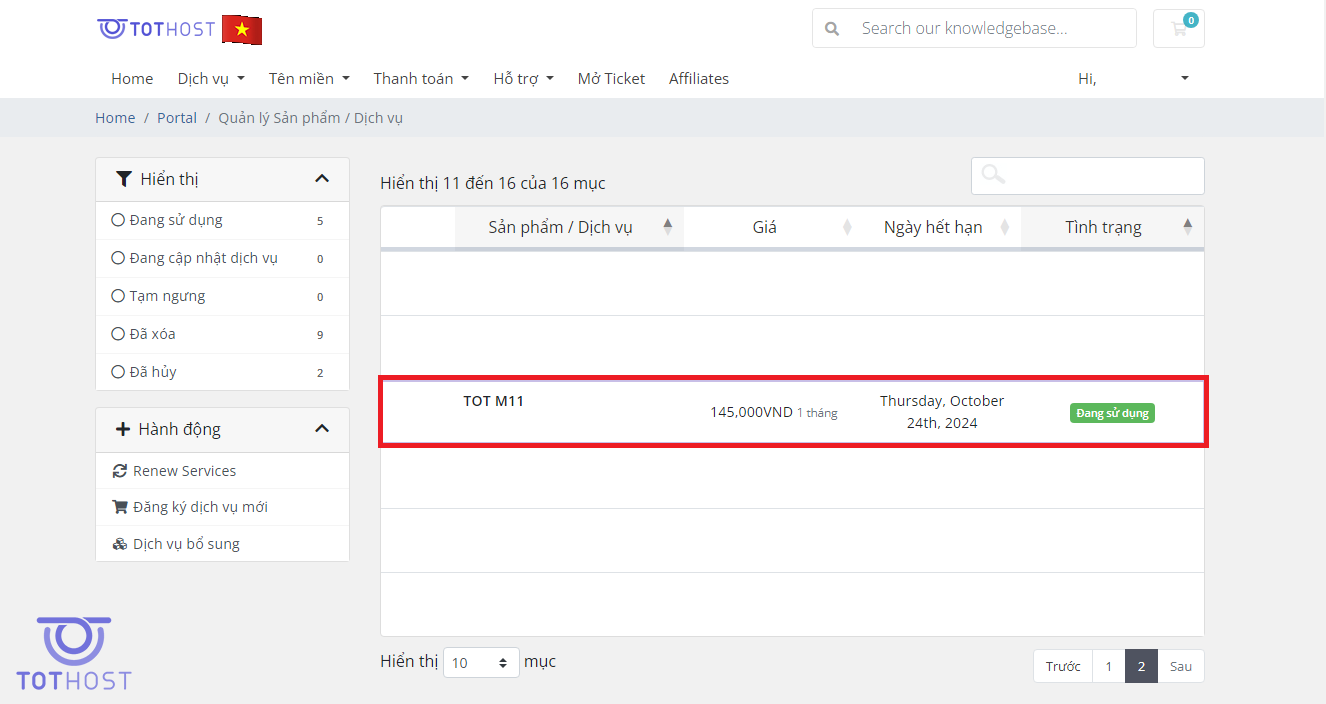Screen dimensions: 1326x704
Task: Open the Mở Ticket menu item
Action: click(611, 78)
